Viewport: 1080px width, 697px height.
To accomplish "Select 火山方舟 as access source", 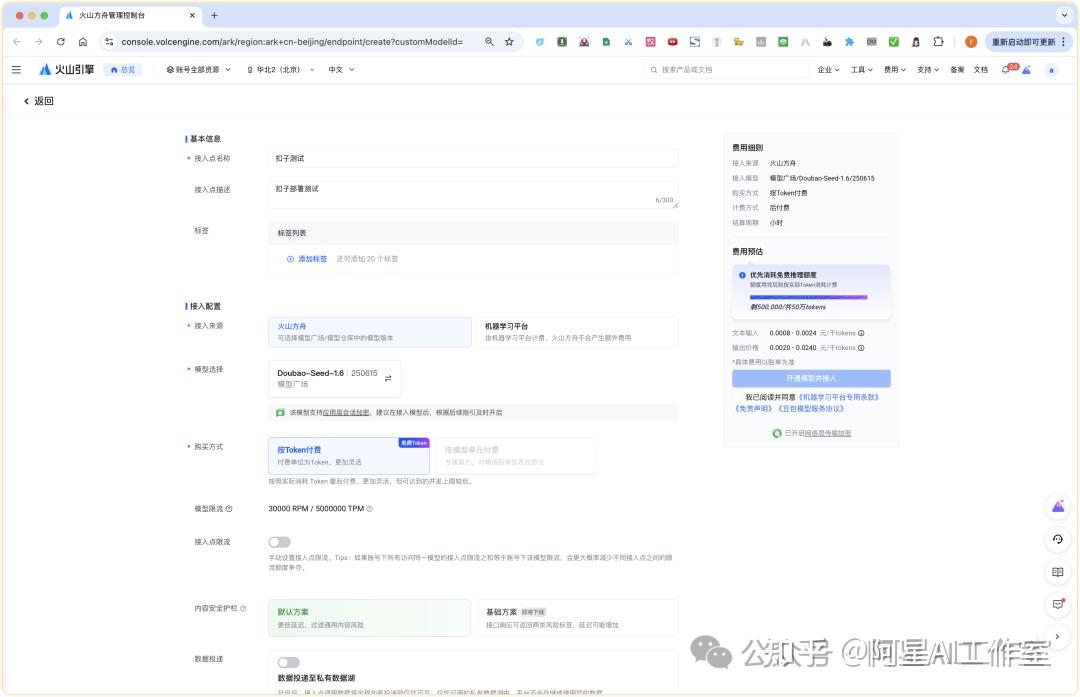I will 369,332.
